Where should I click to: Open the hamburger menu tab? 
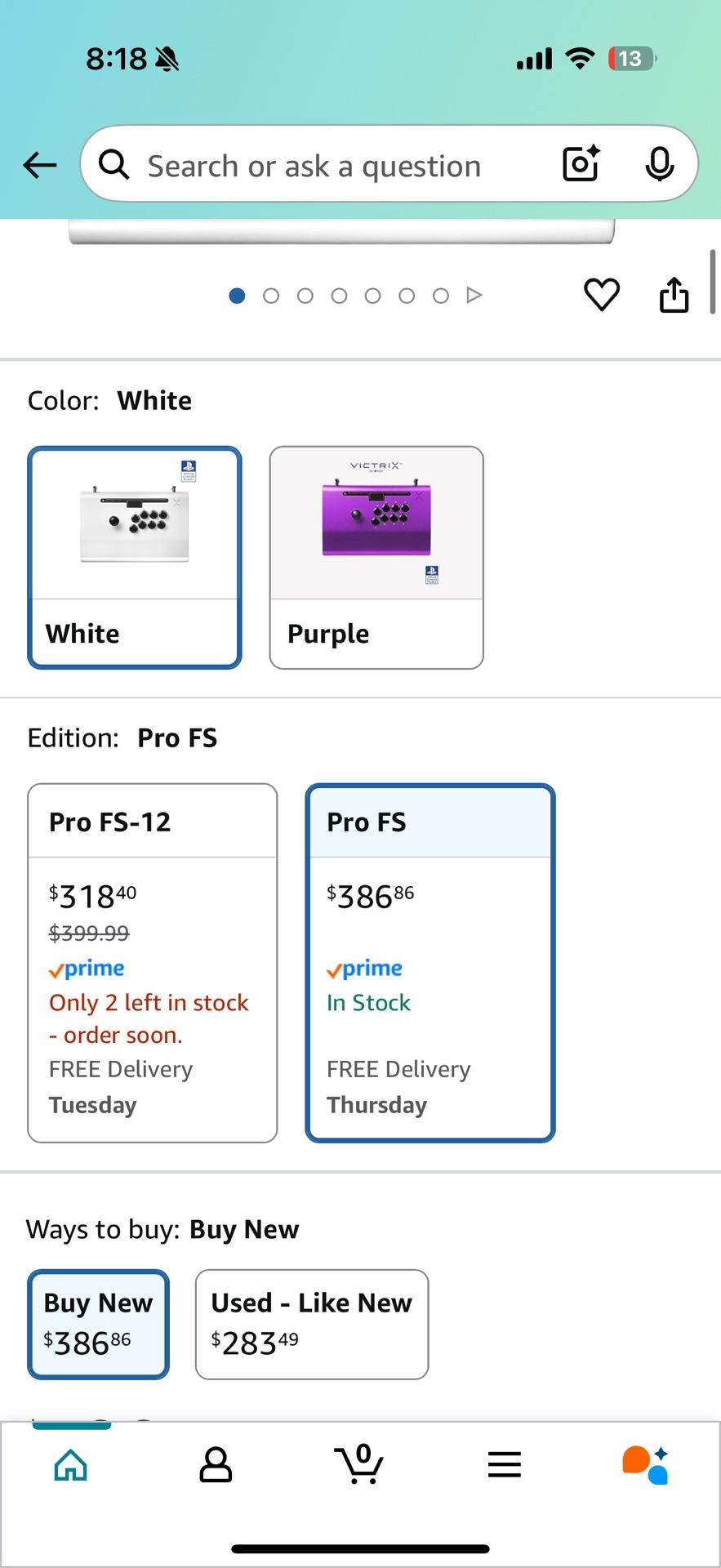coord(504,1464)
